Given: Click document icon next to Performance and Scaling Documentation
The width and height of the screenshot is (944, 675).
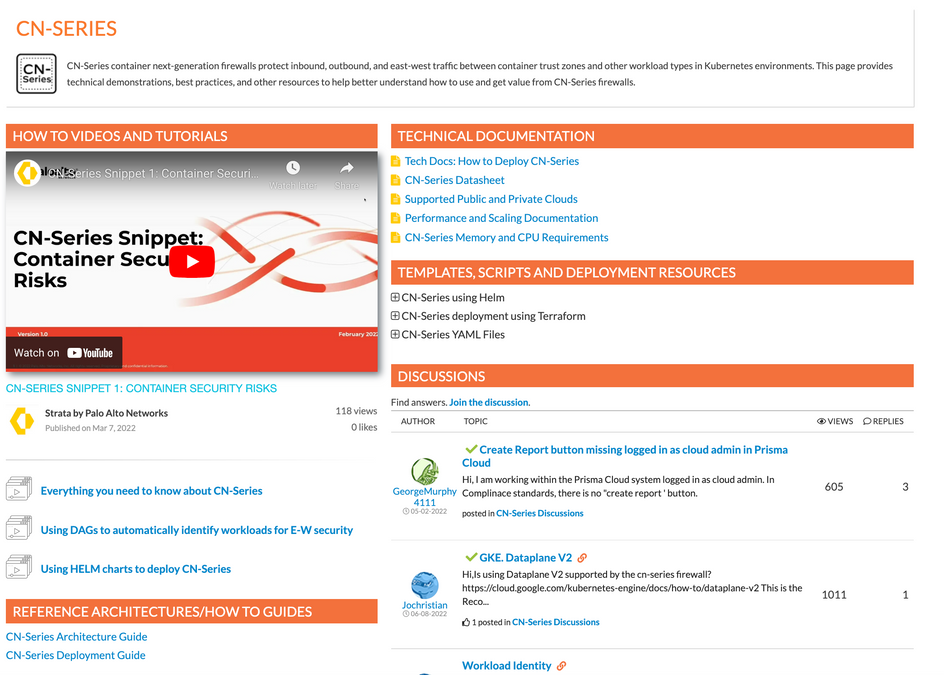Looking at the screenshot, I should (396, 218).
